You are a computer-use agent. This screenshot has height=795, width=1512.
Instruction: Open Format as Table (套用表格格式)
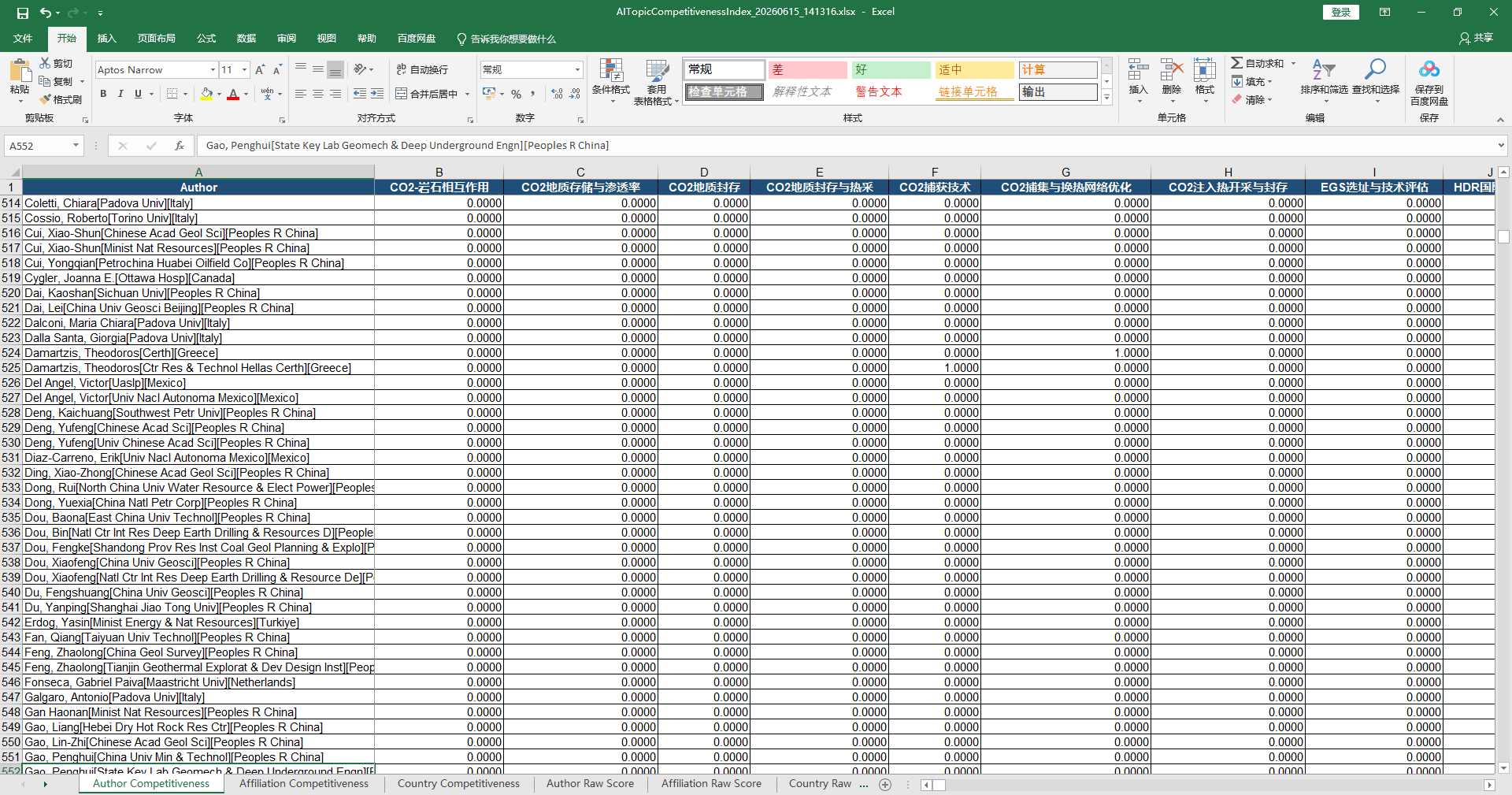coord(656,81)
